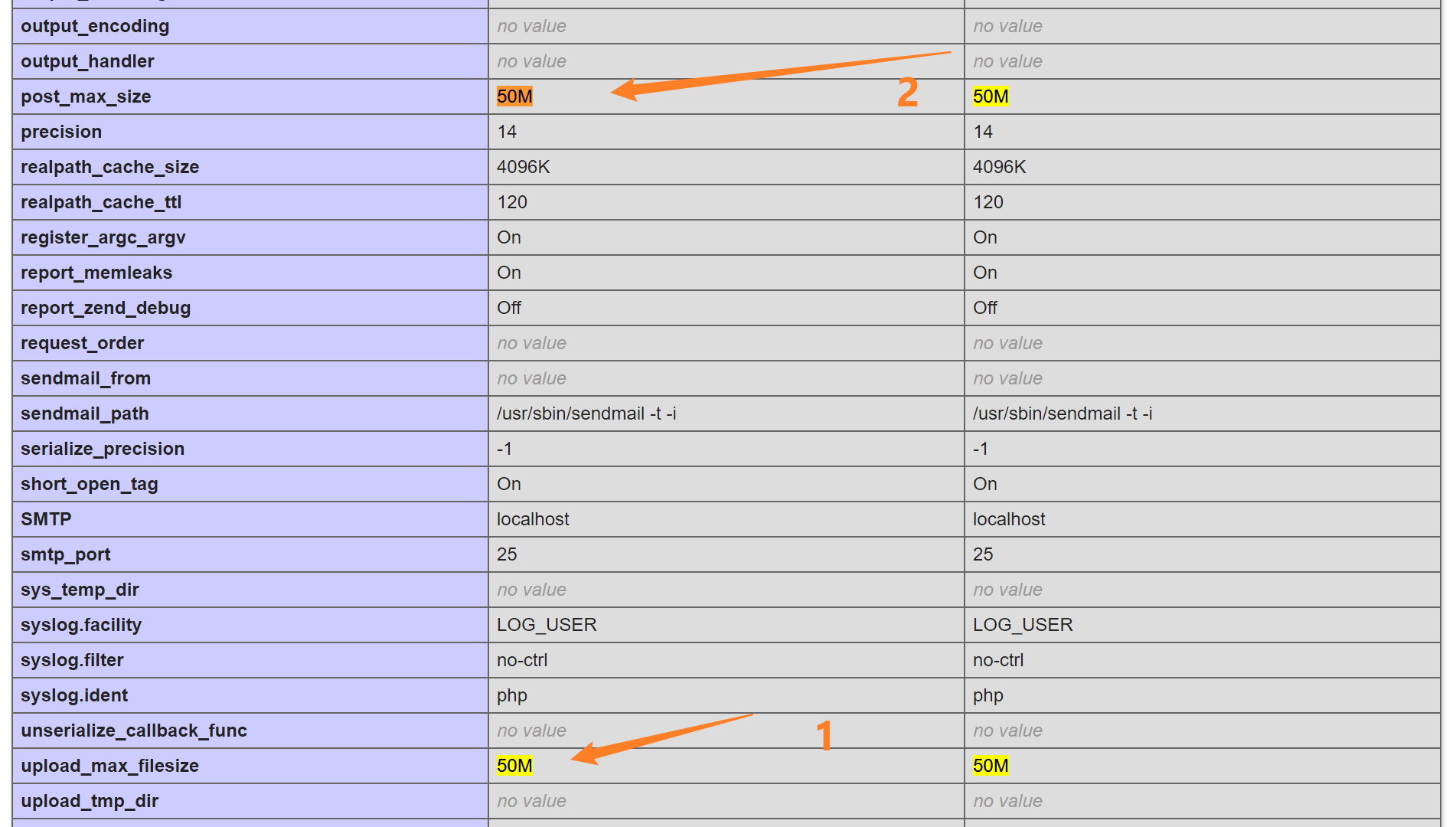Select the upload_max_filesize directive name
1456x827 pixels.
point(109,766)
